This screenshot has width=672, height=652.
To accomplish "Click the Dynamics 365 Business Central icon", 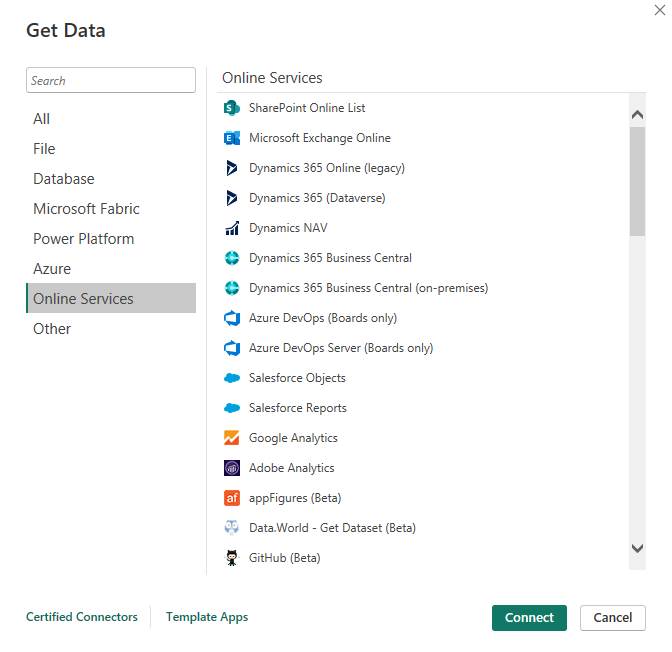I will tap(232, 258).
